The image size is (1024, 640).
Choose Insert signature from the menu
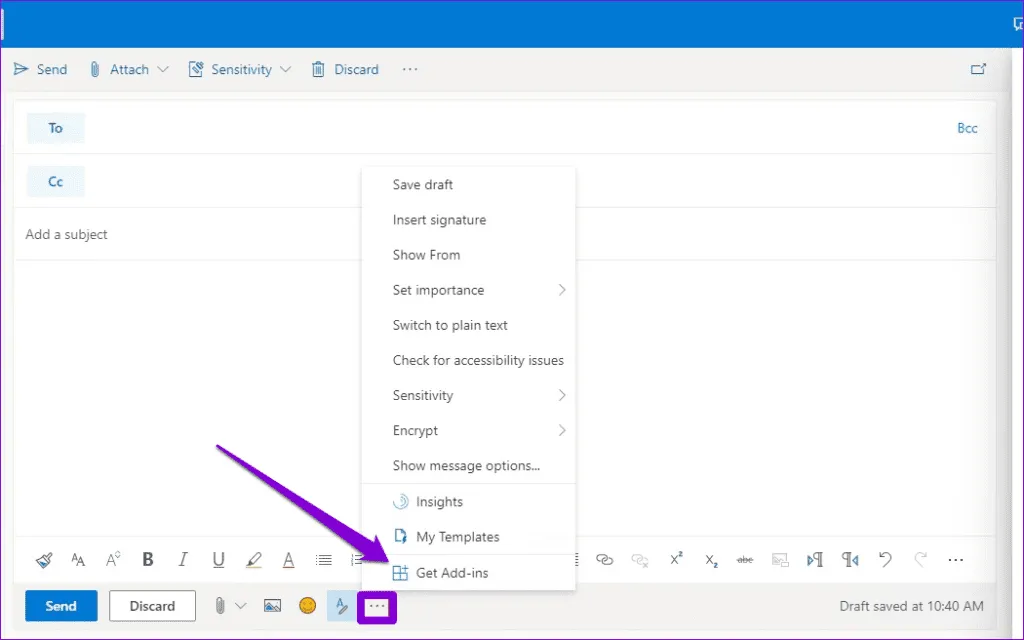tap(439, 220)
